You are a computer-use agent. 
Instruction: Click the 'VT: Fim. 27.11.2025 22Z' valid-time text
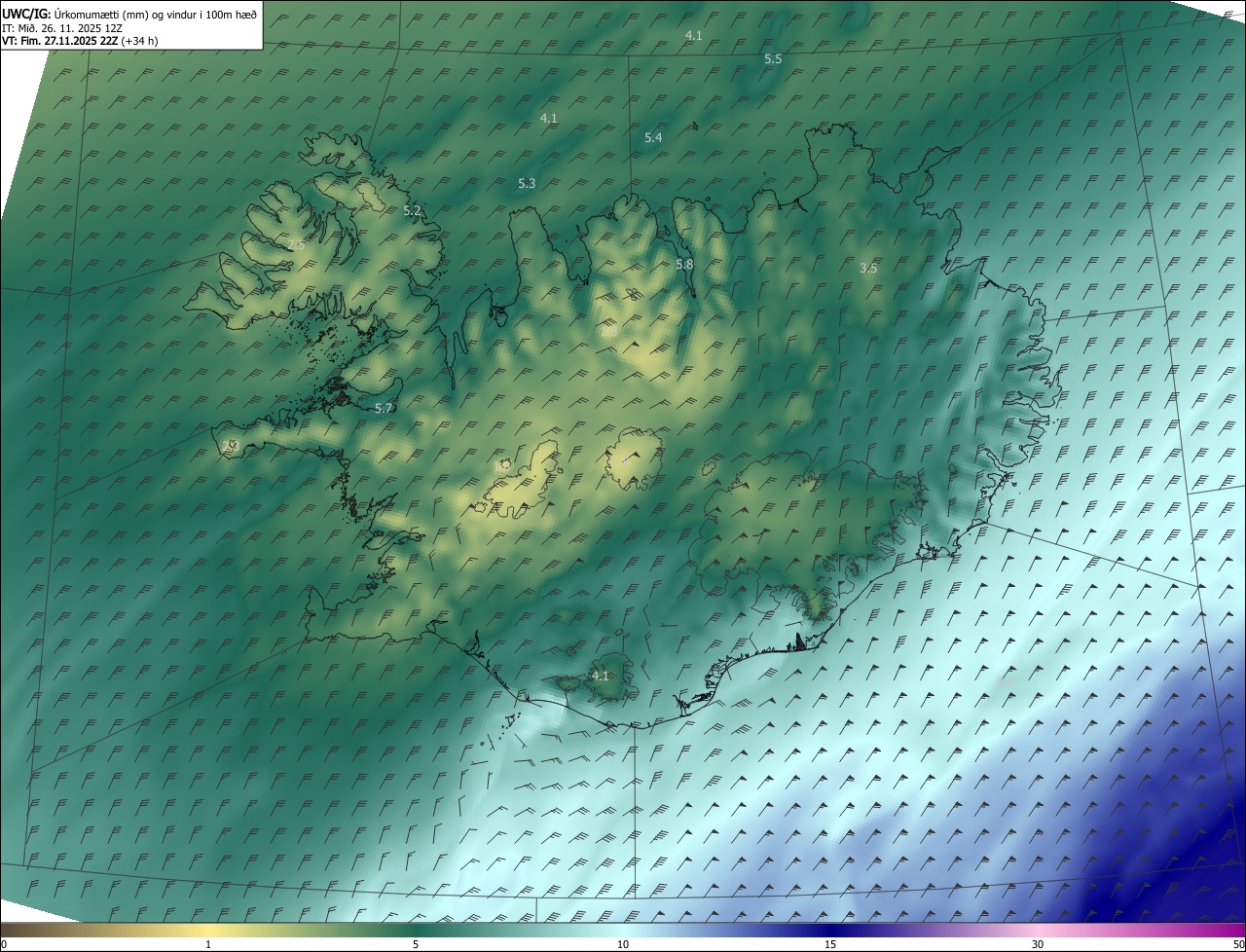[x=60, y=41]
